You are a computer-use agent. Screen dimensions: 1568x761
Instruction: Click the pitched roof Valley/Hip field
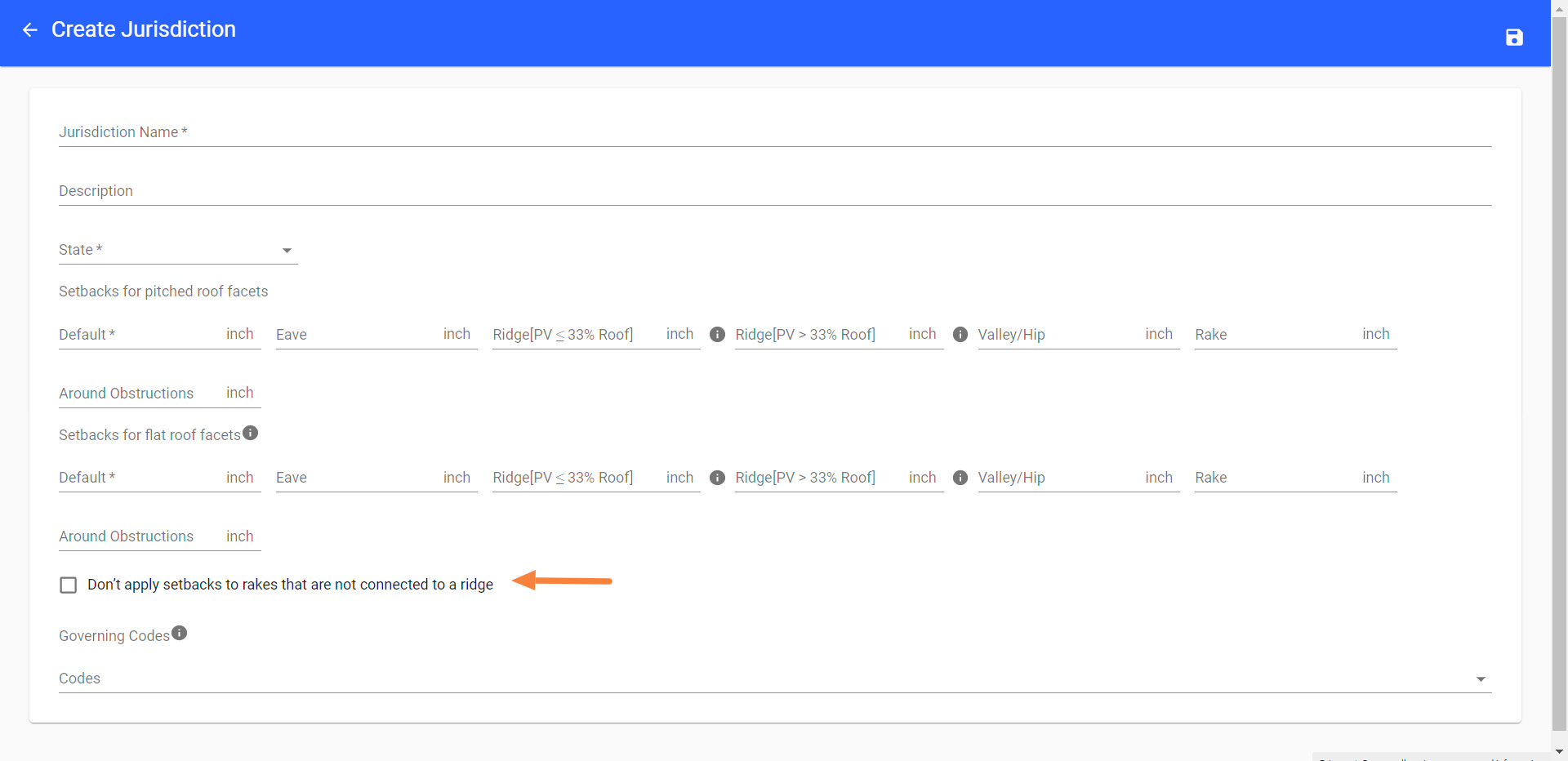pos(1058,335)
